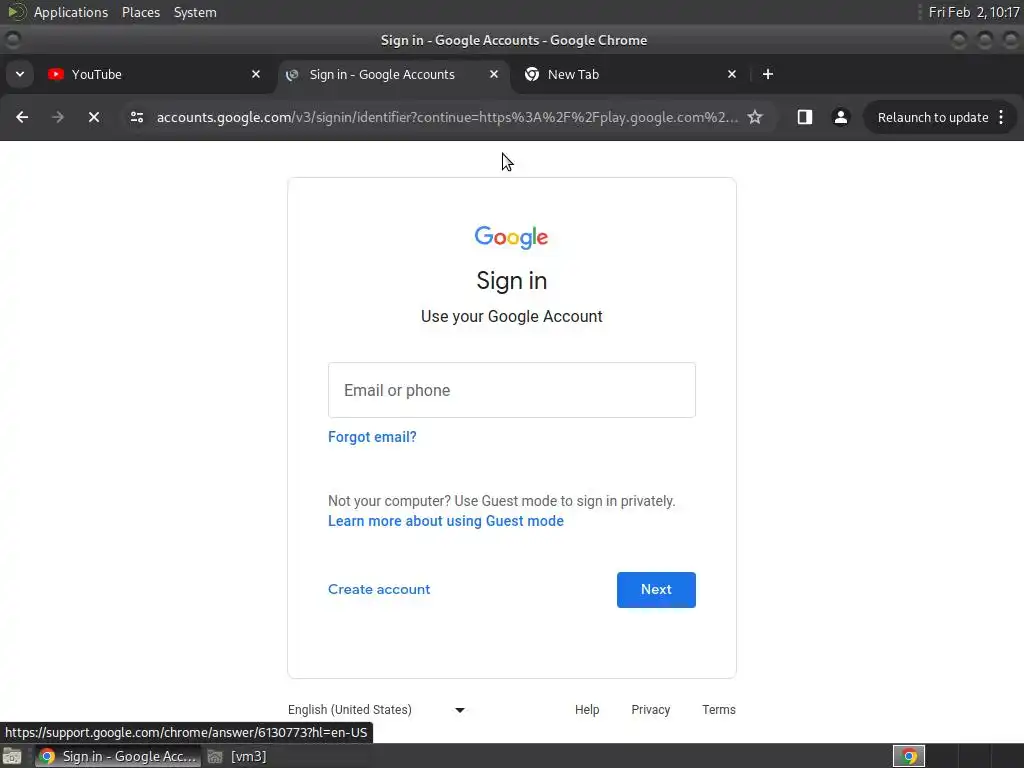The width and height of the screenshot is (1024, 768).
Task: Switch to the New Tab tab
Action: point(631,74)
